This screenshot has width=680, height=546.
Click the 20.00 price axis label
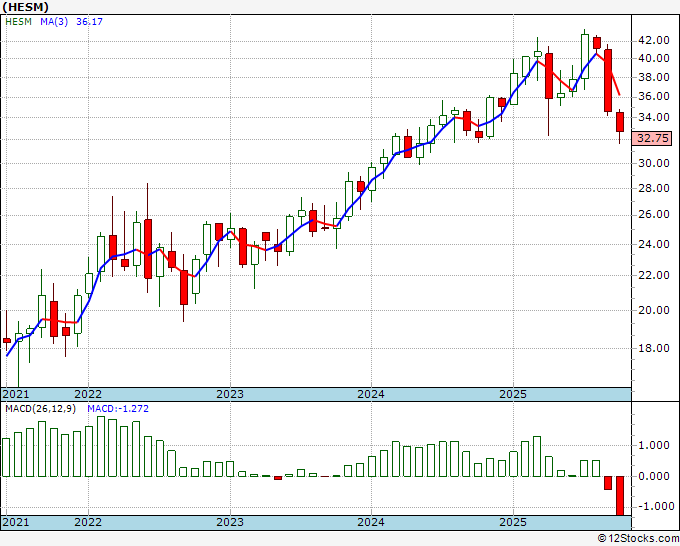(654, 310)
